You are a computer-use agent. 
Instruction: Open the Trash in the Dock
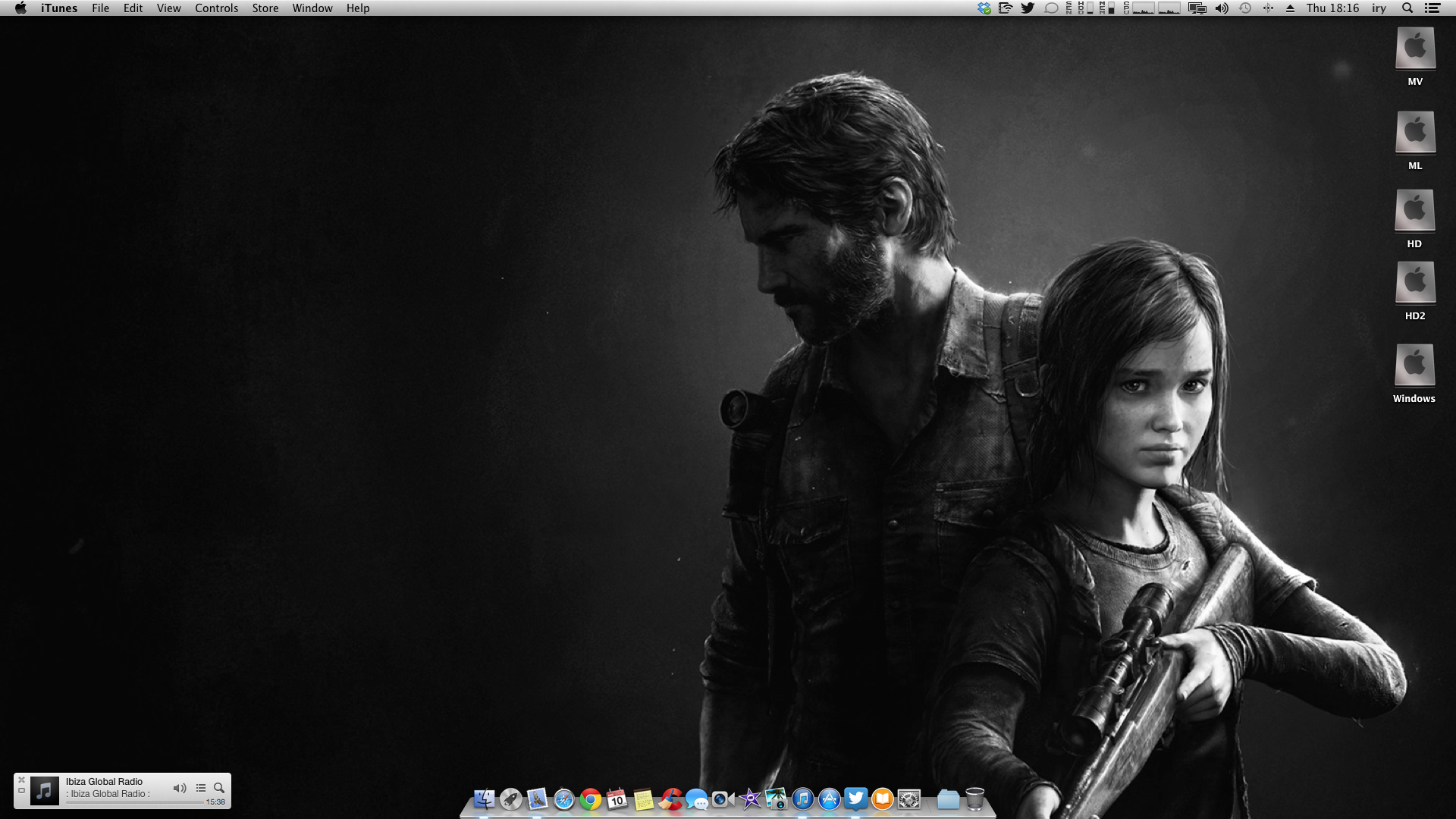[974, 799]
